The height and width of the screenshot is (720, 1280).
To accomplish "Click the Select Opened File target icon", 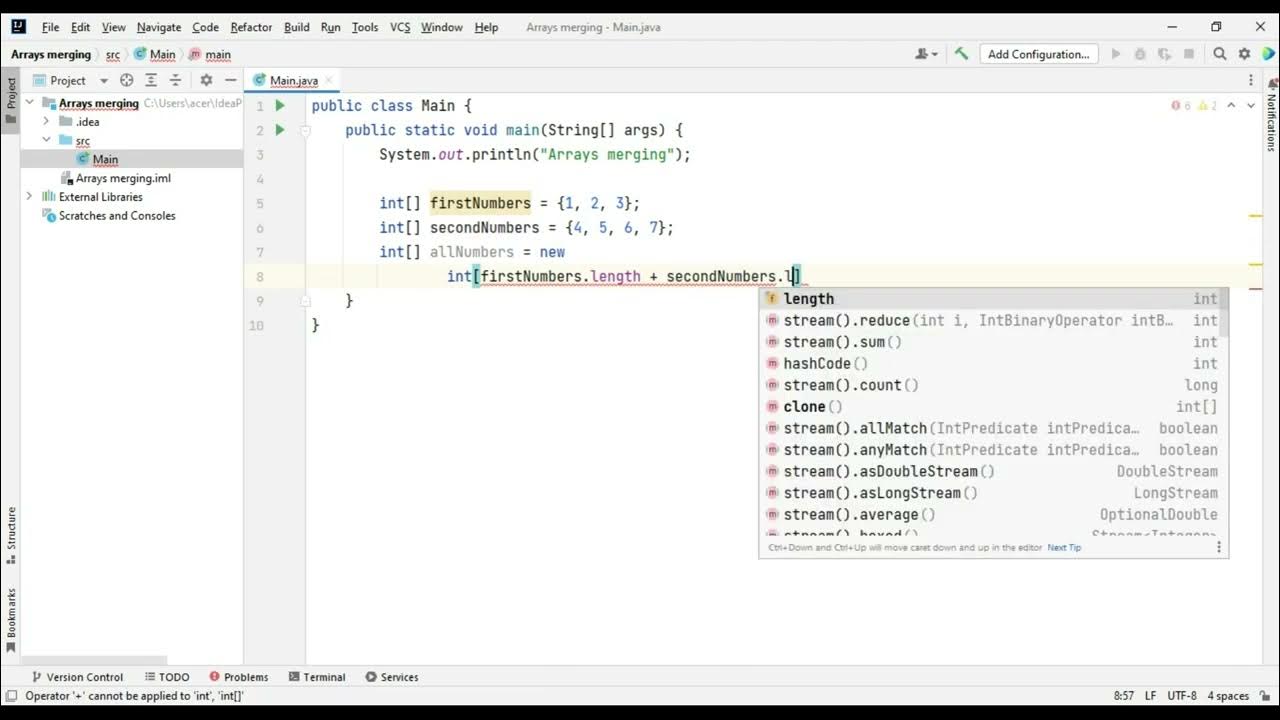I will [127, 80].
